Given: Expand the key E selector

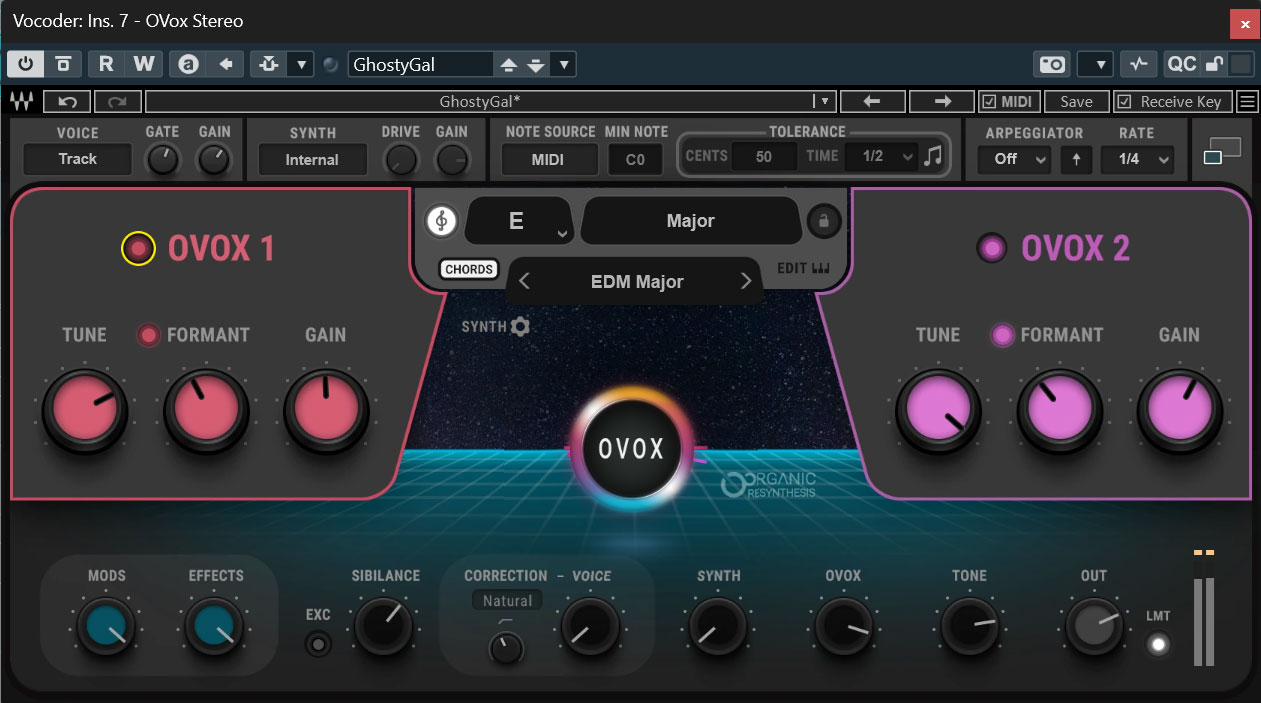Looking at the screenshot, I should coord(517,221).
